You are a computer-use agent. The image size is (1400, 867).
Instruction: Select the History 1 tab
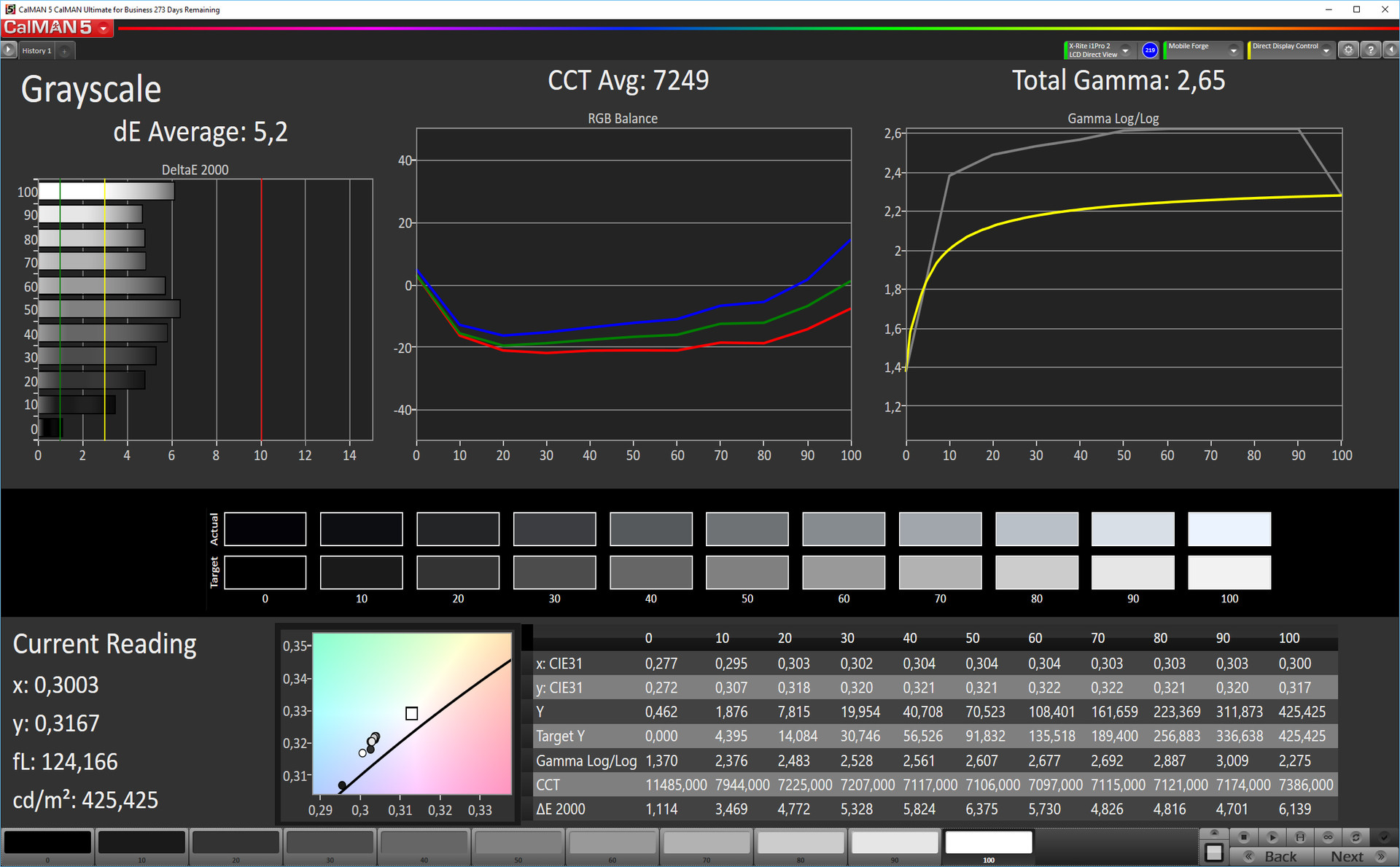[x=36, y=51]
